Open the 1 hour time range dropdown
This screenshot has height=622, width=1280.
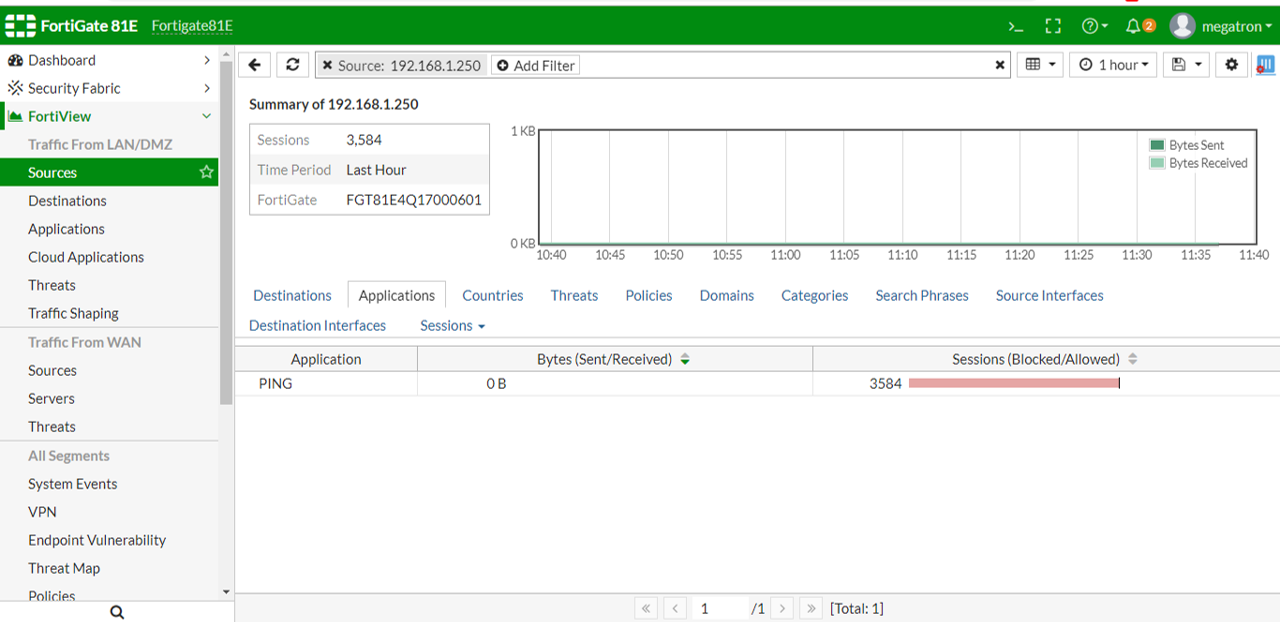click(x=1113, y=65)
